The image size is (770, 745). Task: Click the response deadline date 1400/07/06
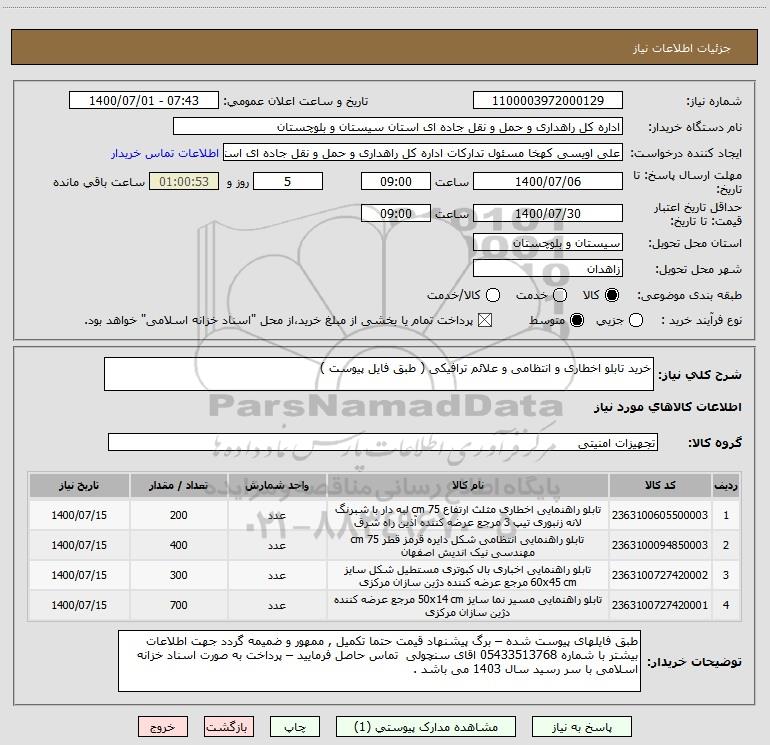[x=548, y=181]
